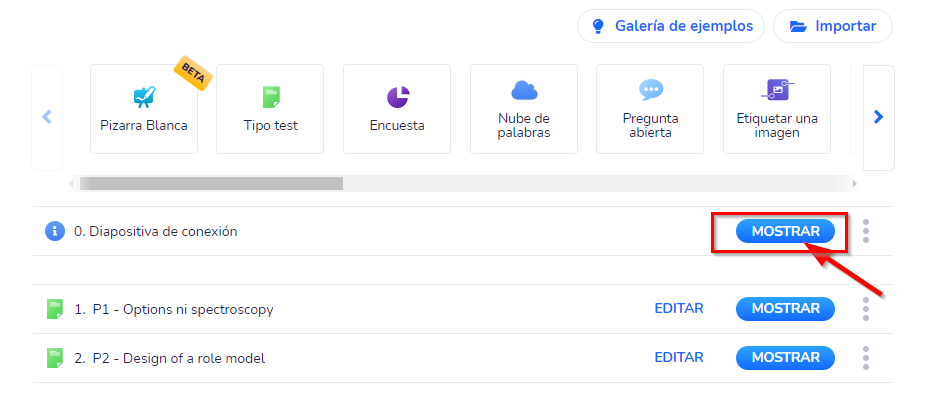Select the Pregunta abierta speech bubble
This screenshot has height=405, width=949.
[x=651, y=91]
